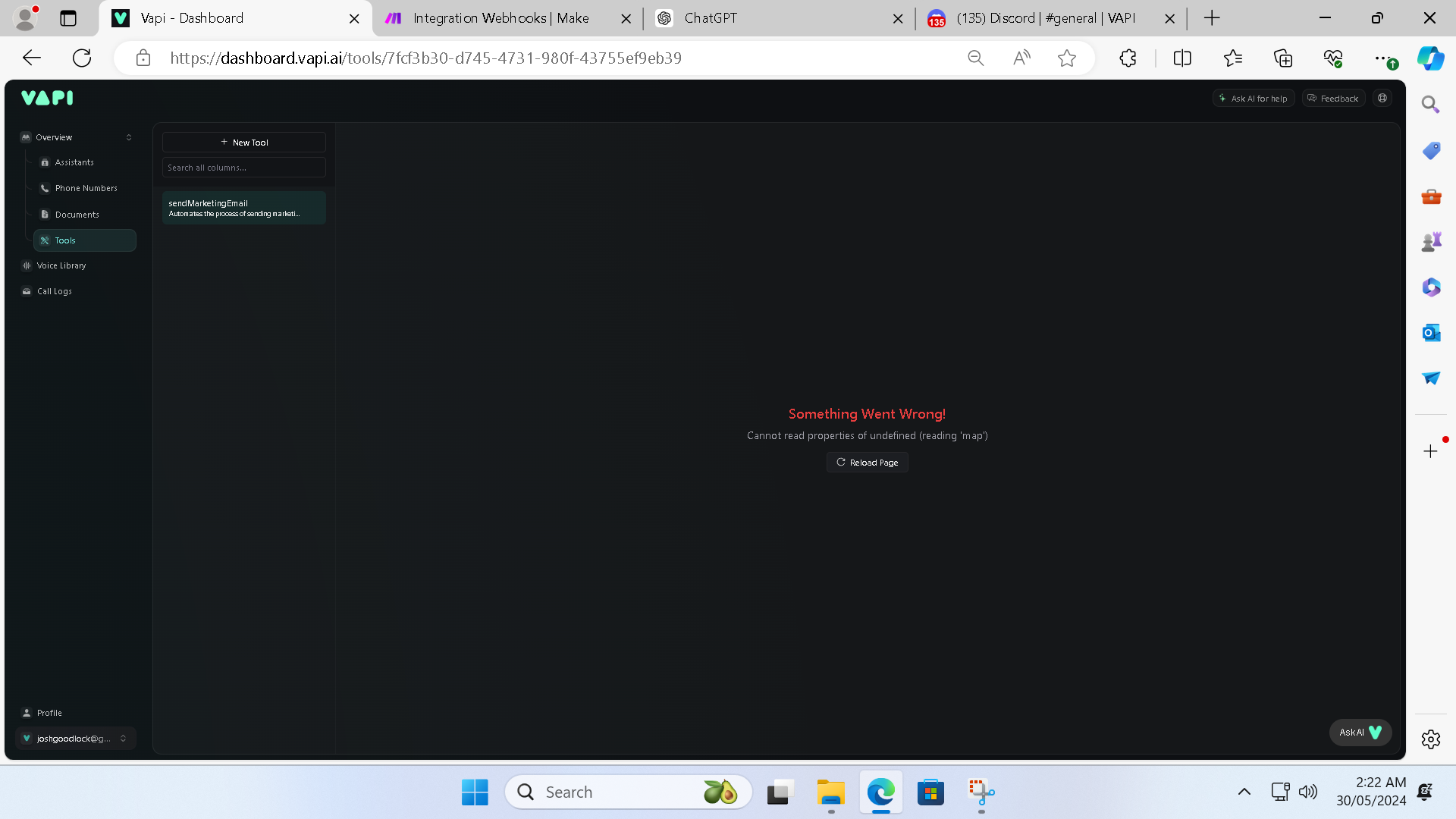Expand the Overview section chevron

click(x=129, y=137)
